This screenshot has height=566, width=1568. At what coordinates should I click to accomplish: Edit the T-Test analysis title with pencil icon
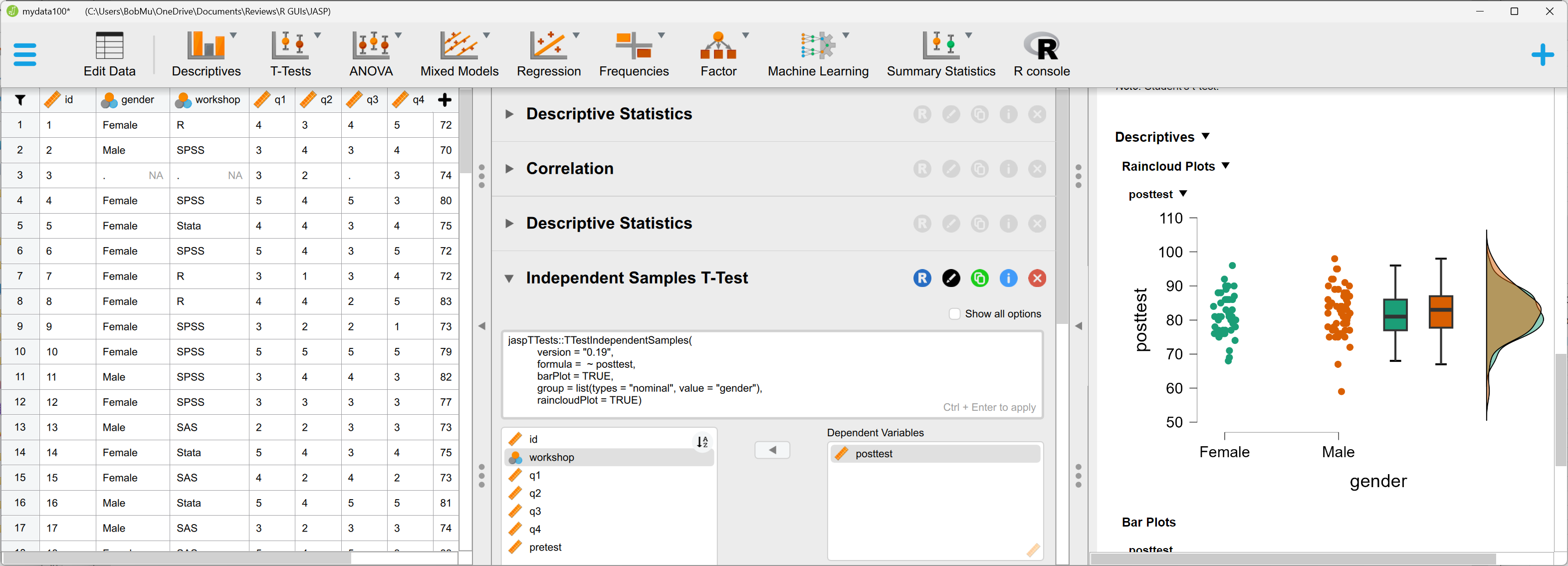click(951, 278)
